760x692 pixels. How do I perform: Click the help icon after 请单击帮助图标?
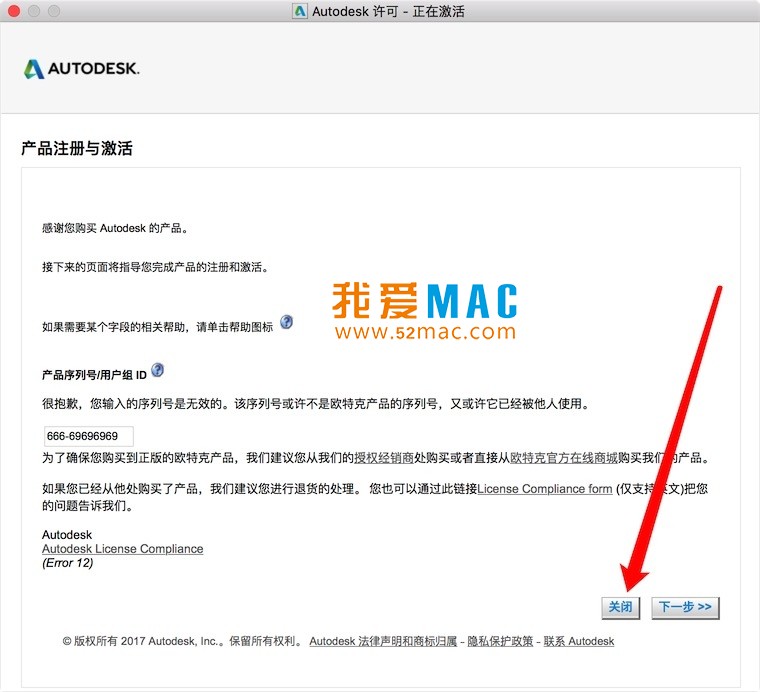pyautogui.click(x=286, y=322)
